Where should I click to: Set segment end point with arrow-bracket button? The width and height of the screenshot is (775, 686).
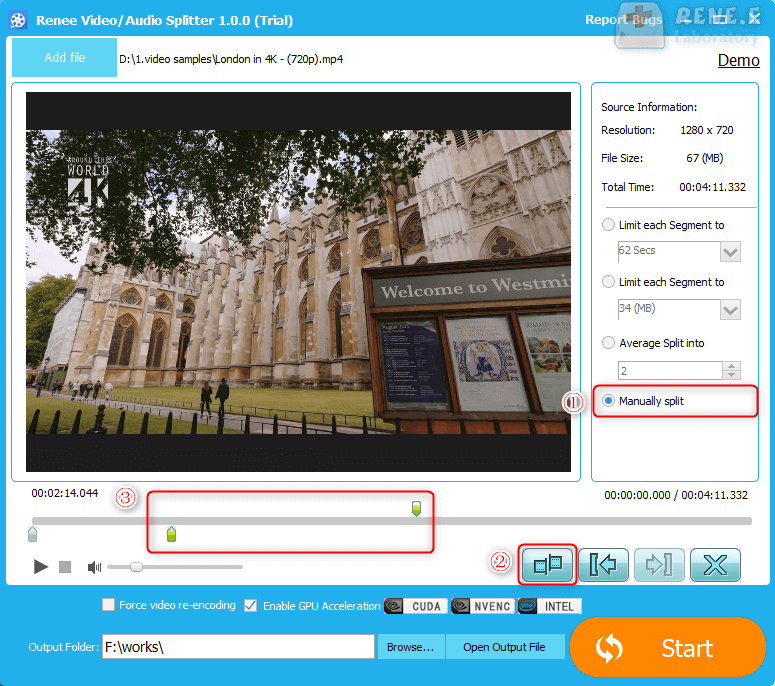659,564
